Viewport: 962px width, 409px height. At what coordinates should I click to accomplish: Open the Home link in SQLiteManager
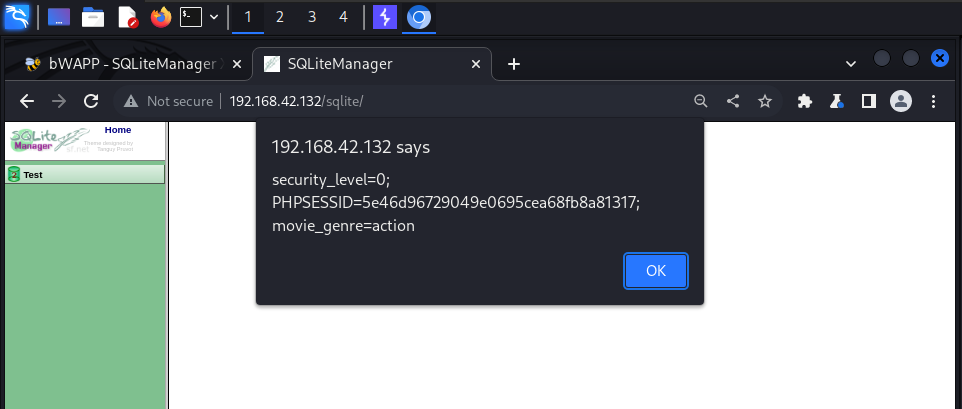coord(118,130)
